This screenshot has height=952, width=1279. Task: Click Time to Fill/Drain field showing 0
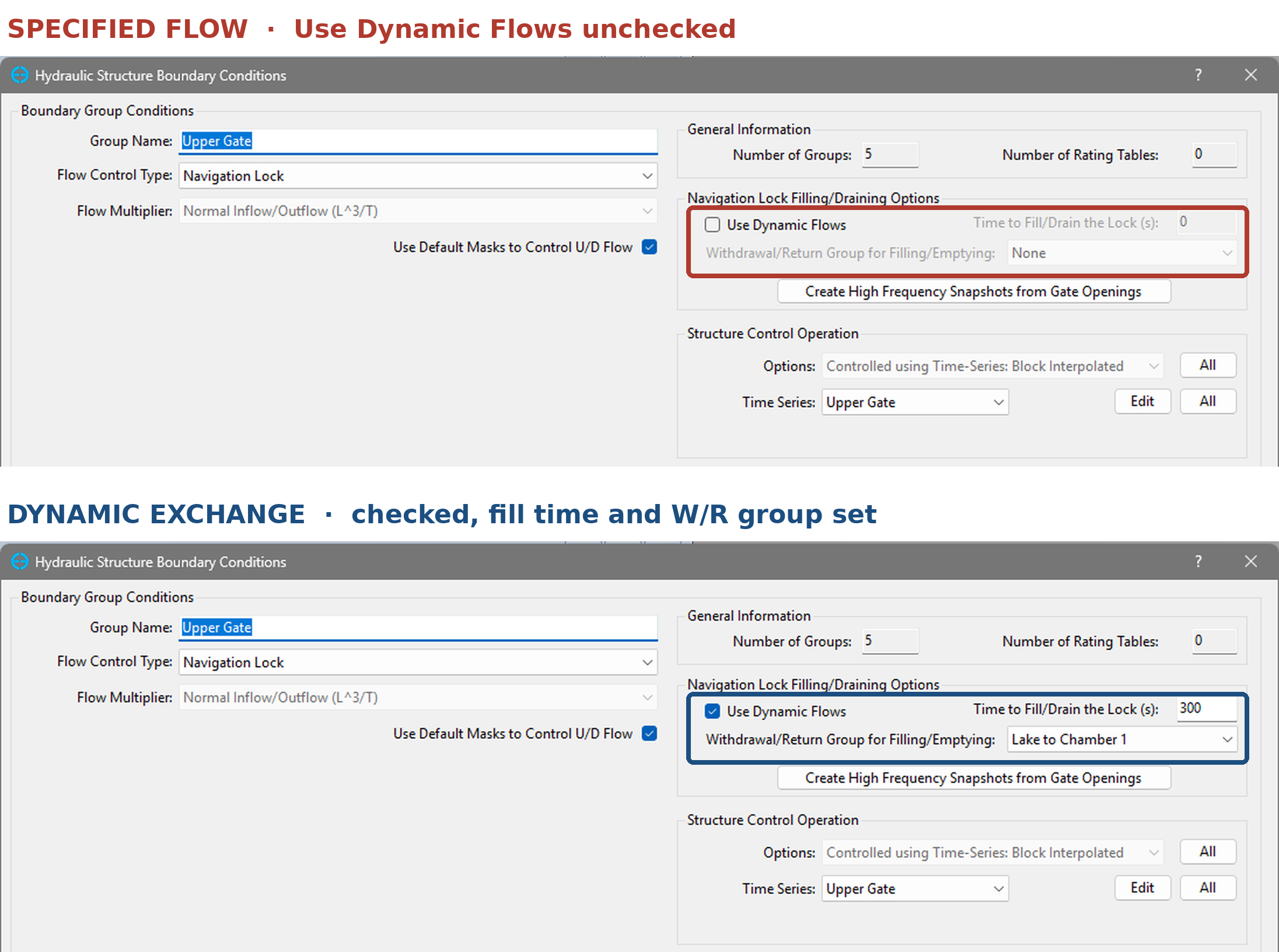(x=1207, y=222)
